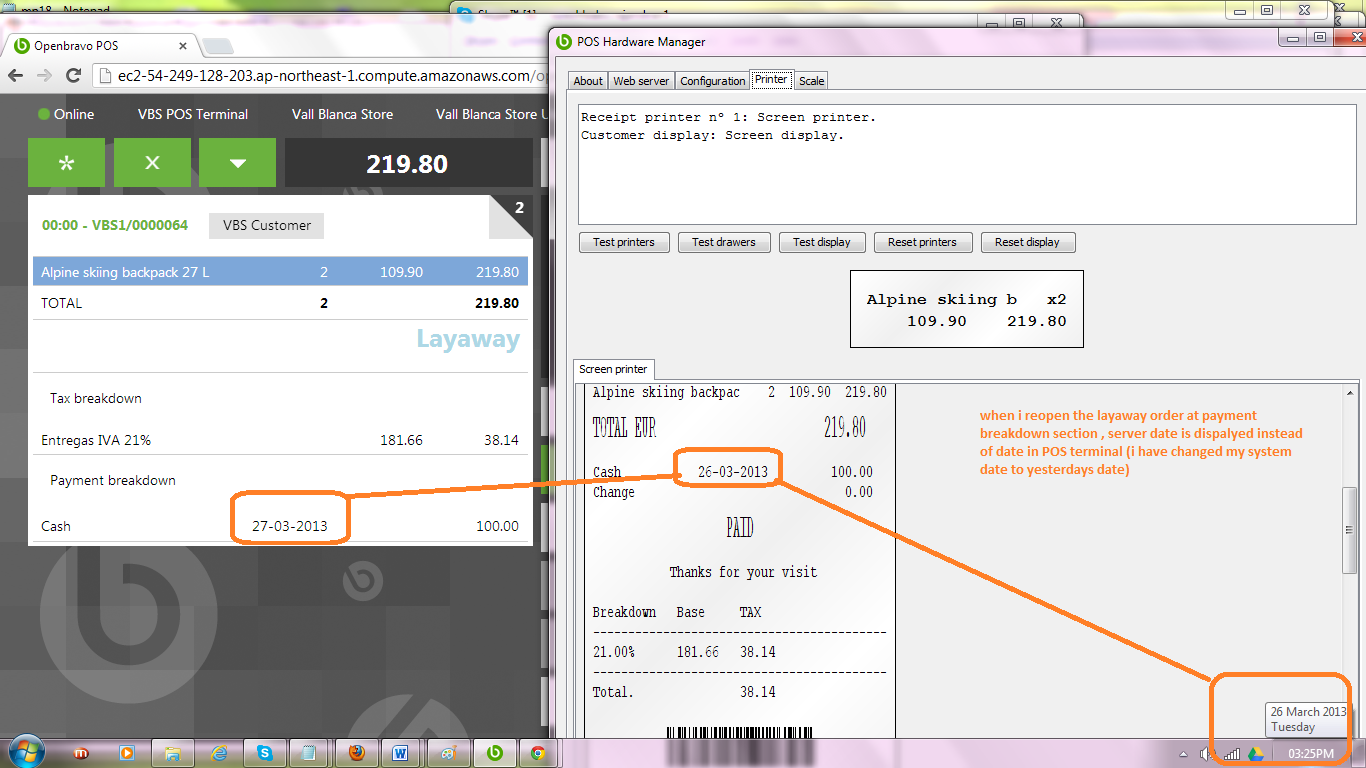Open Google Chrome from the taskbar
Viewport: 1366px width, 768px height.
[539, 753]
